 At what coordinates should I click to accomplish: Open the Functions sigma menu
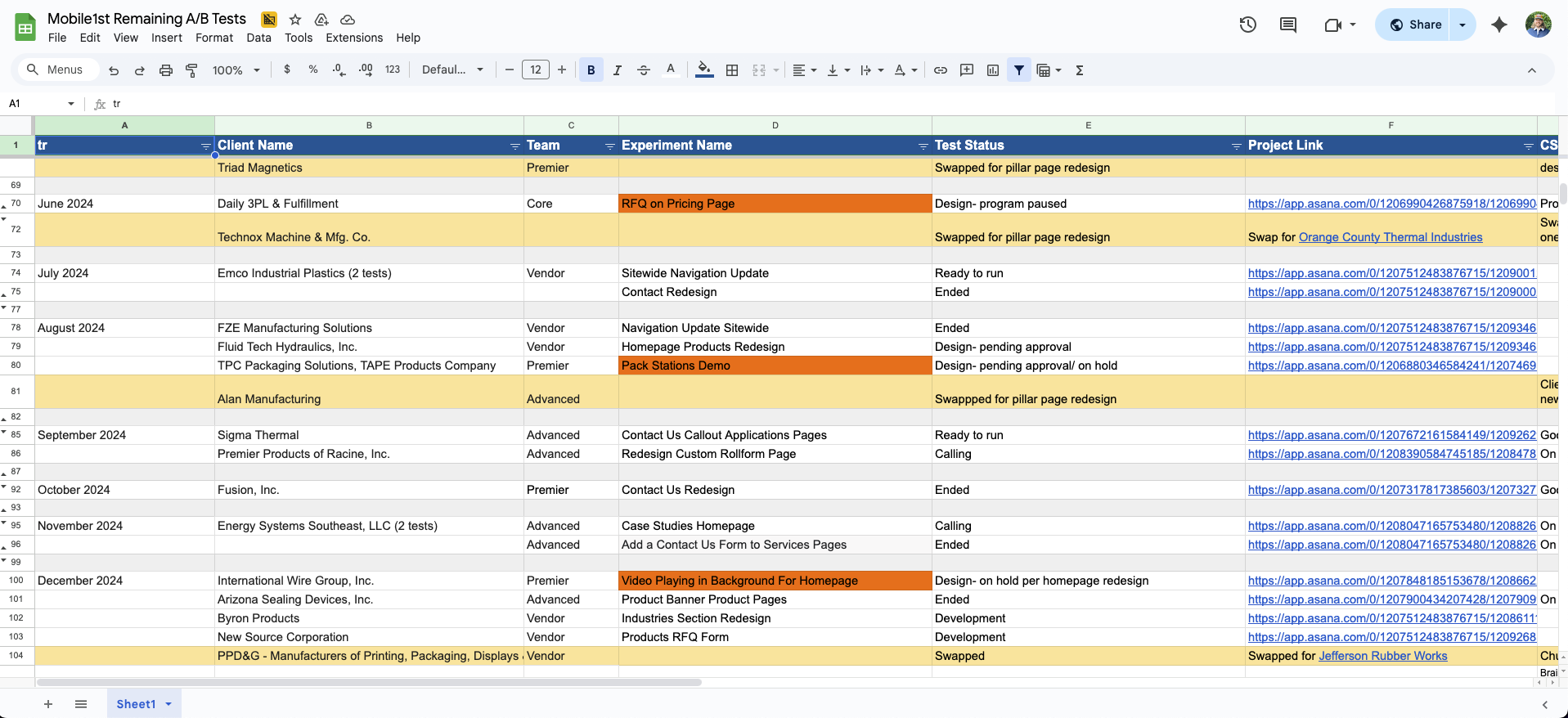coord(1080,70)
